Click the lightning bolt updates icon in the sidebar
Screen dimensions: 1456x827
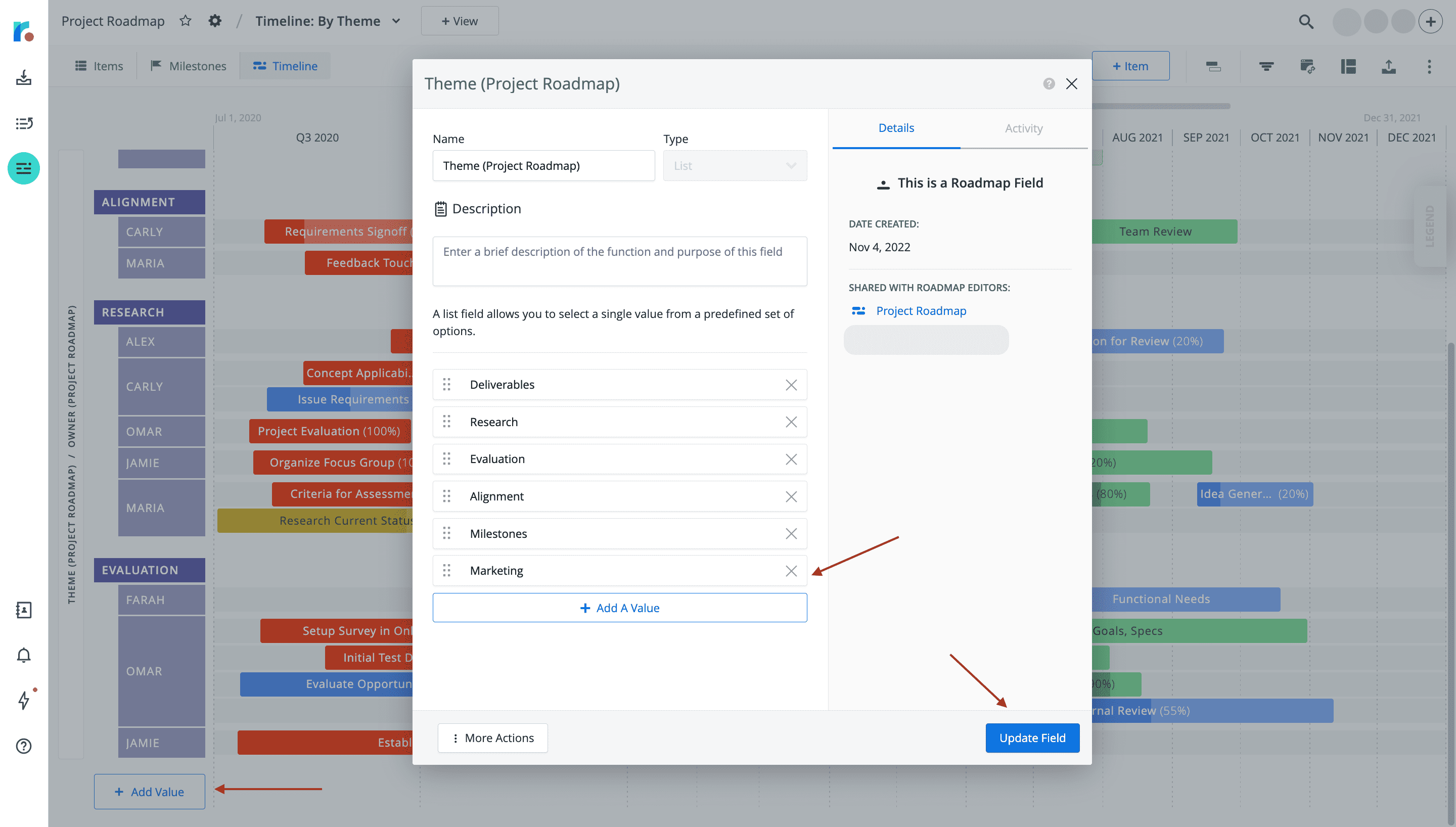tap(23, 701)
